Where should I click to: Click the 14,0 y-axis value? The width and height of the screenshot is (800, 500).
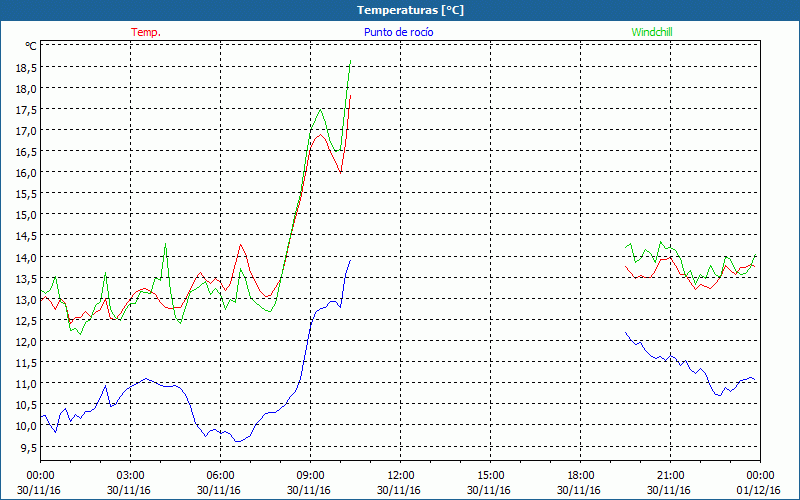[x=26, y=257]
